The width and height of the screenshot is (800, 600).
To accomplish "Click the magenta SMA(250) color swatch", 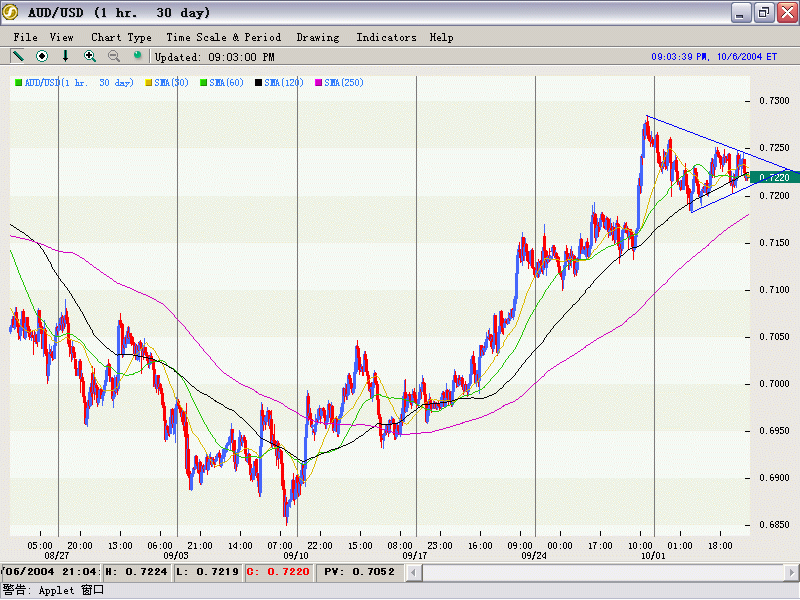I will tap(320, 82).
